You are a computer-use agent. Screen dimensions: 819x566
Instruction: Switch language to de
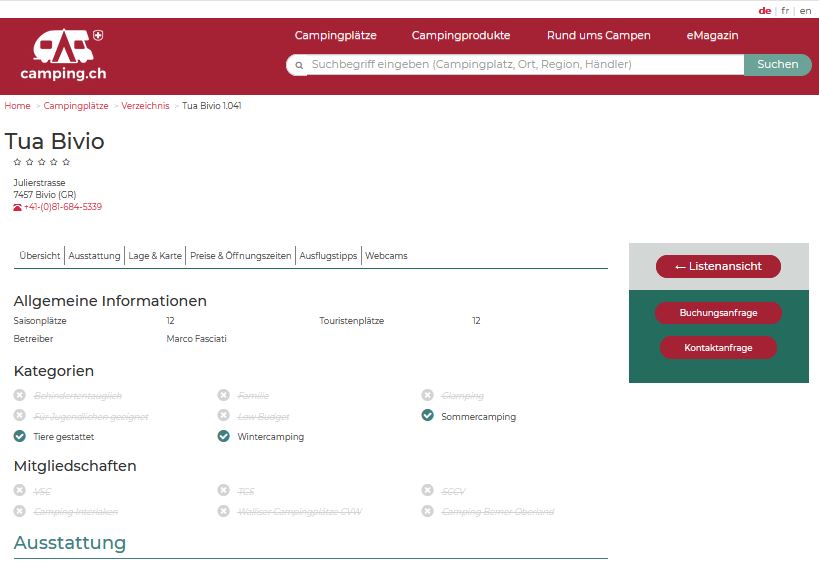pos(765,10)
